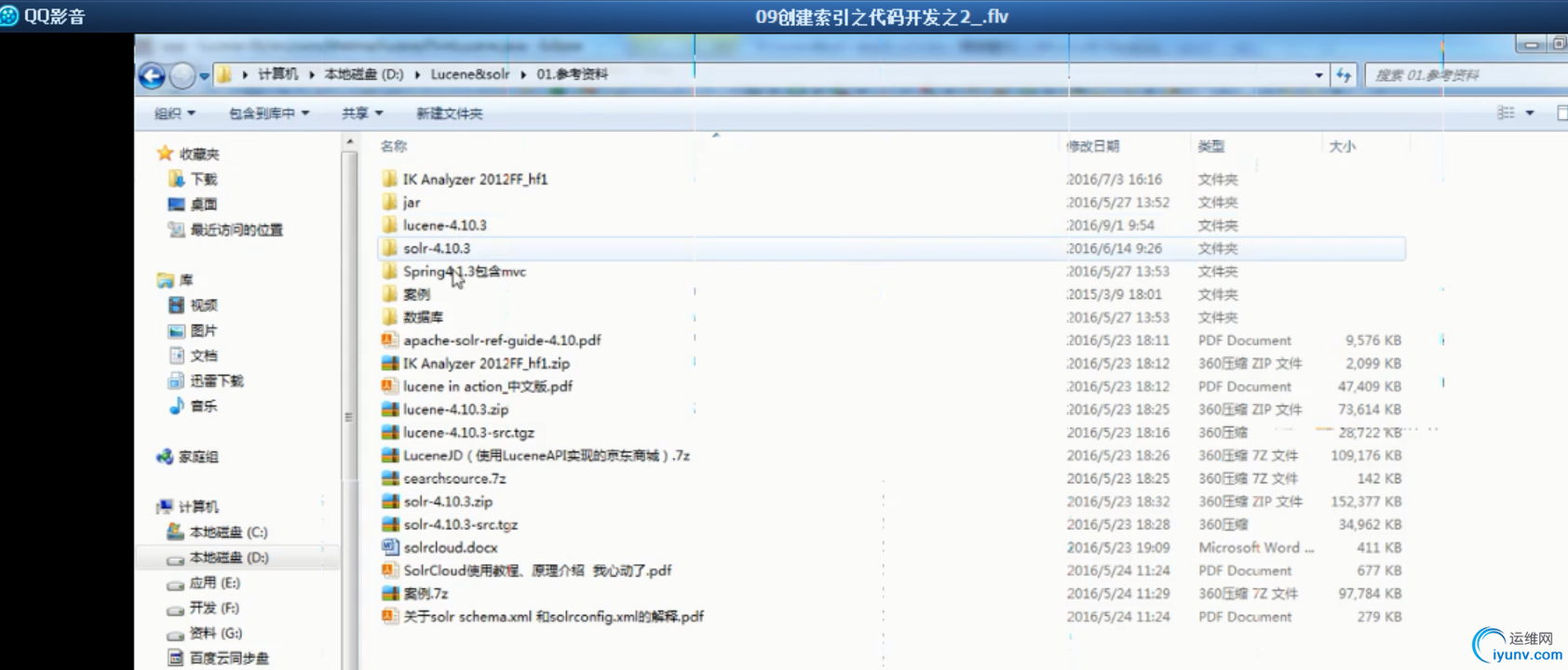Screen dimensions: 1568x670
Task: Click the scroll up arrow of navigation pane
Action: [x=349, y=141]
